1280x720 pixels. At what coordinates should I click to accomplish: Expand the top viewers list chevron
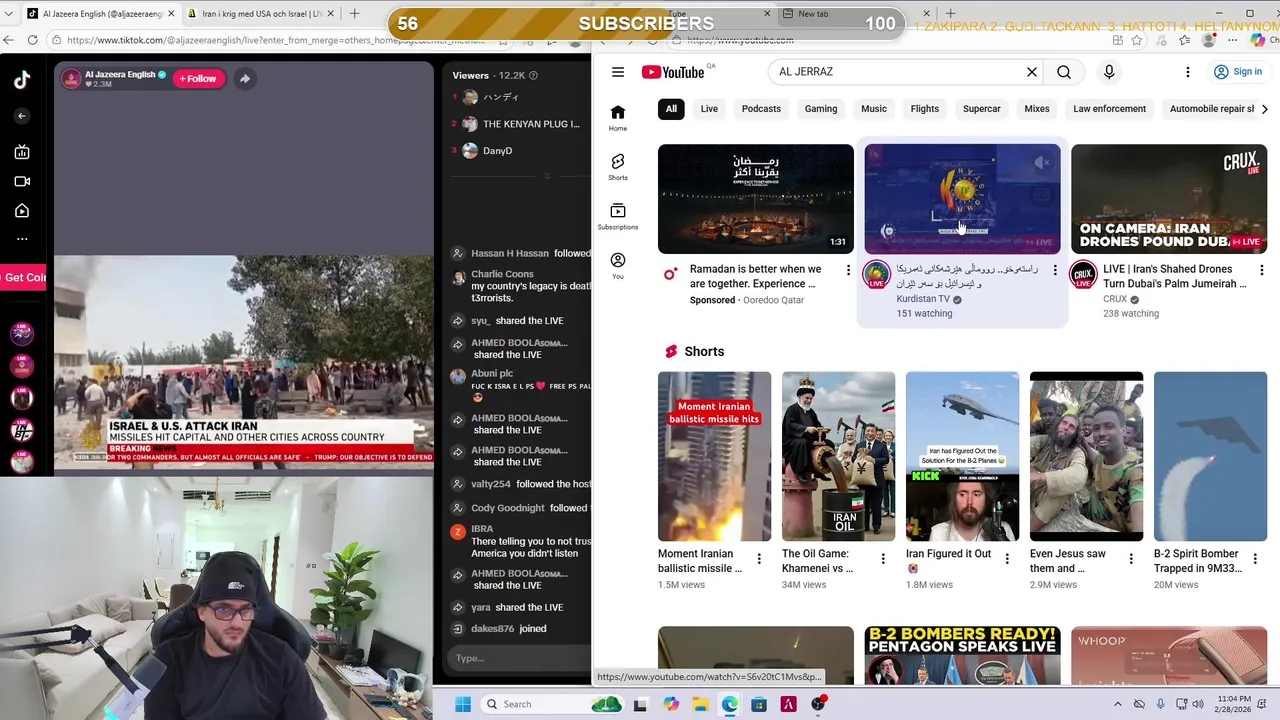[546, 176]
